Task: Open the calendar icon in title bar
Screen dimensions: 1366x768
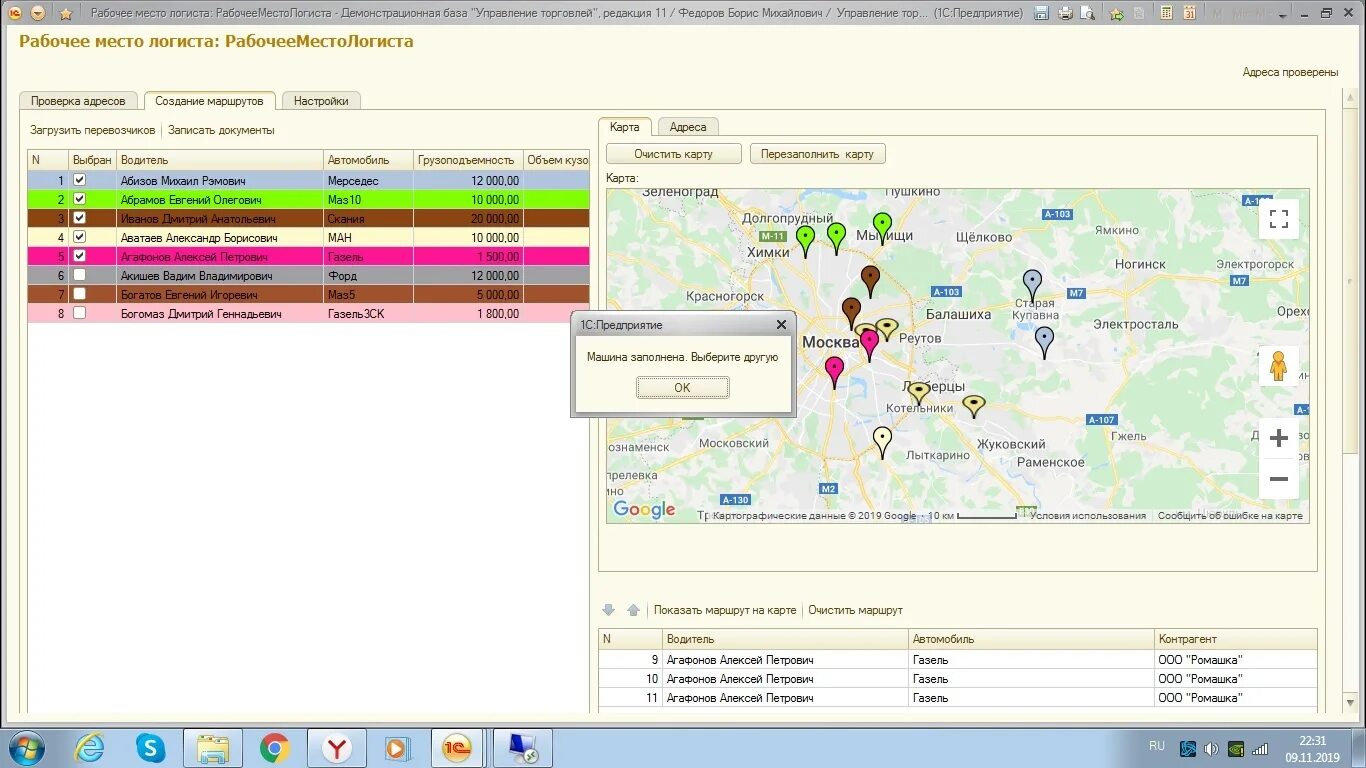Action: (x=1189, y=13)
